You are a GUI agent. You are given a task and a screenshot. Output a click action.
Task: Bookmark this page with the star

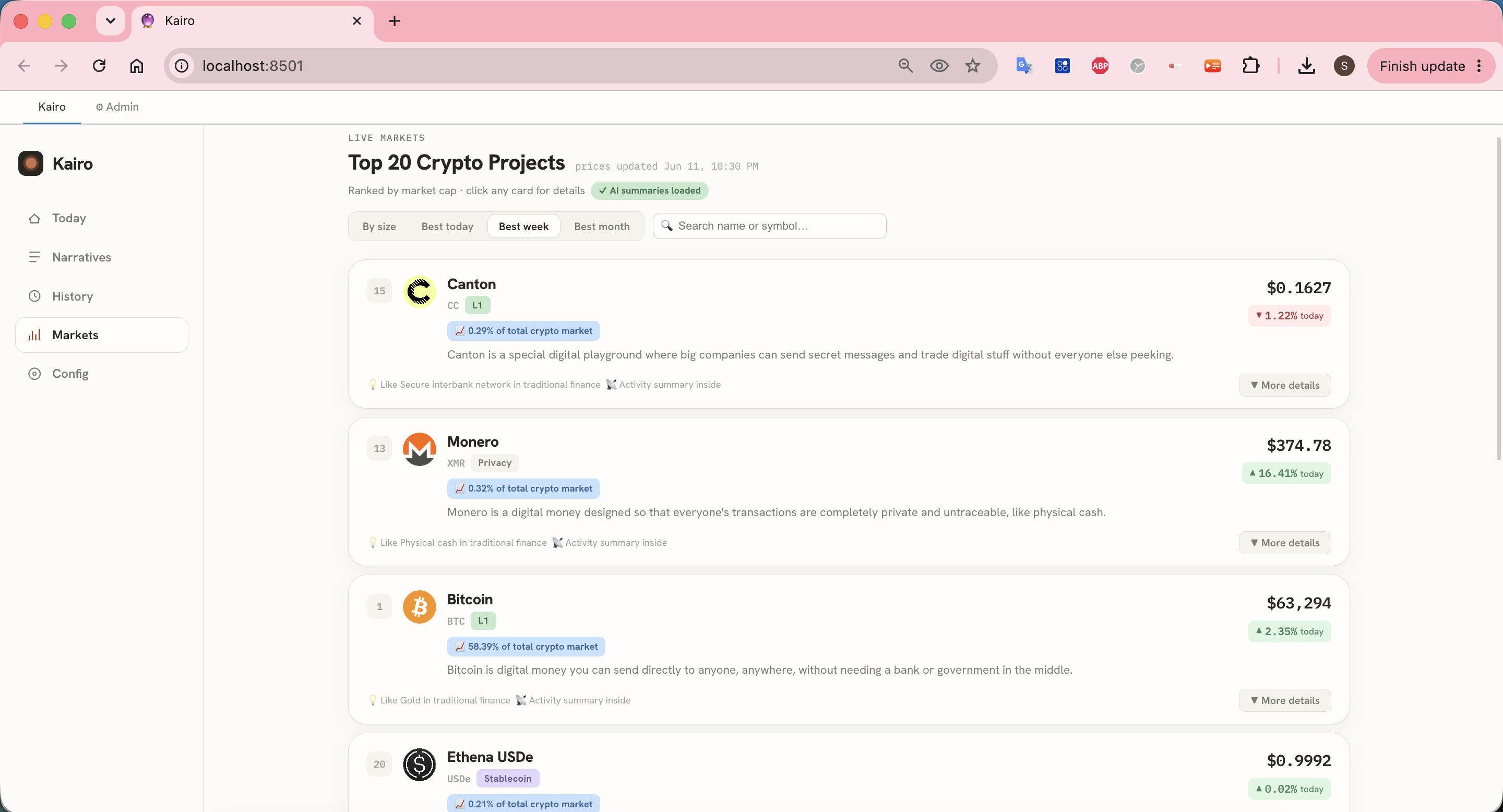coord(973,66)
